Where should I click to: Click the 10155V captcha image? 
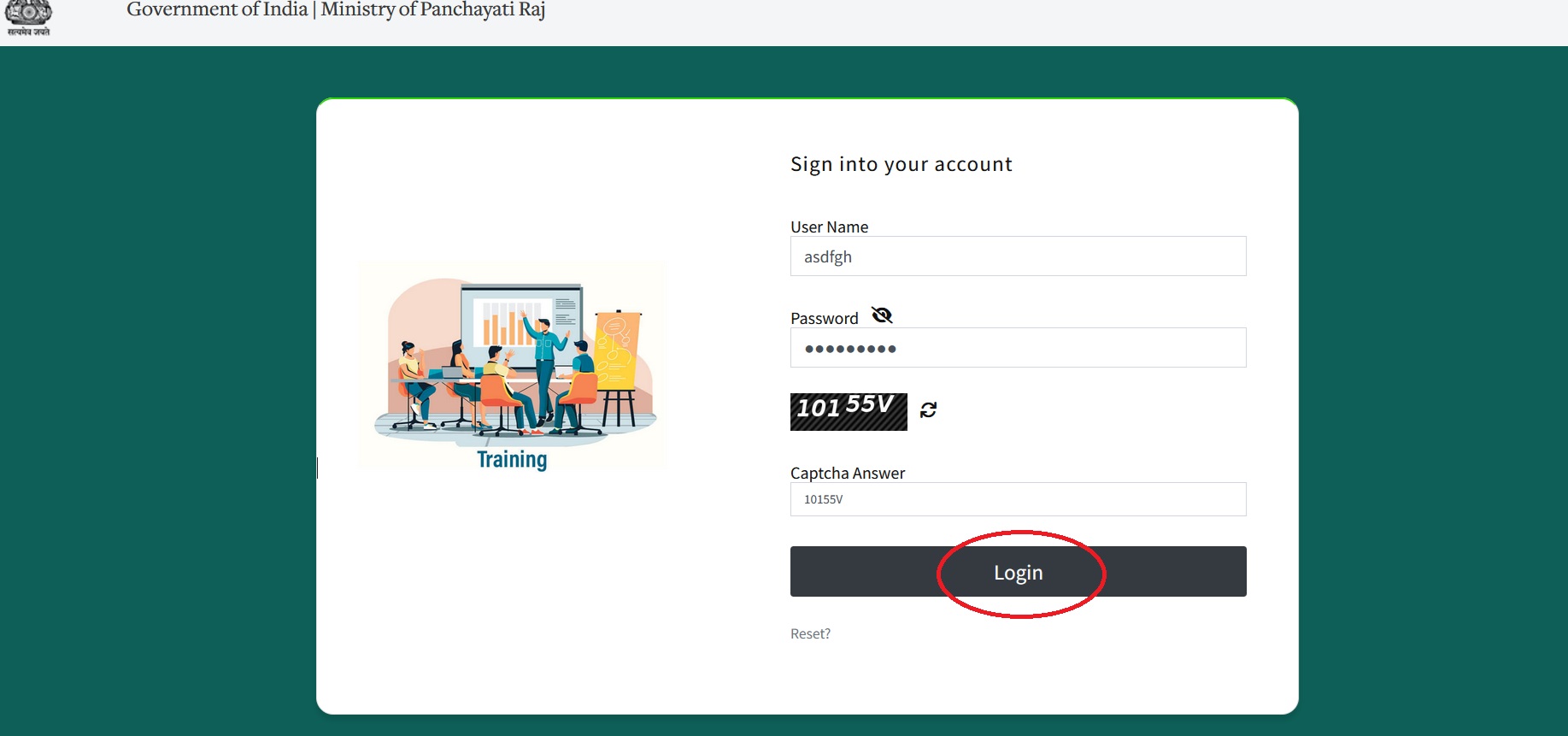pos(848,411)
